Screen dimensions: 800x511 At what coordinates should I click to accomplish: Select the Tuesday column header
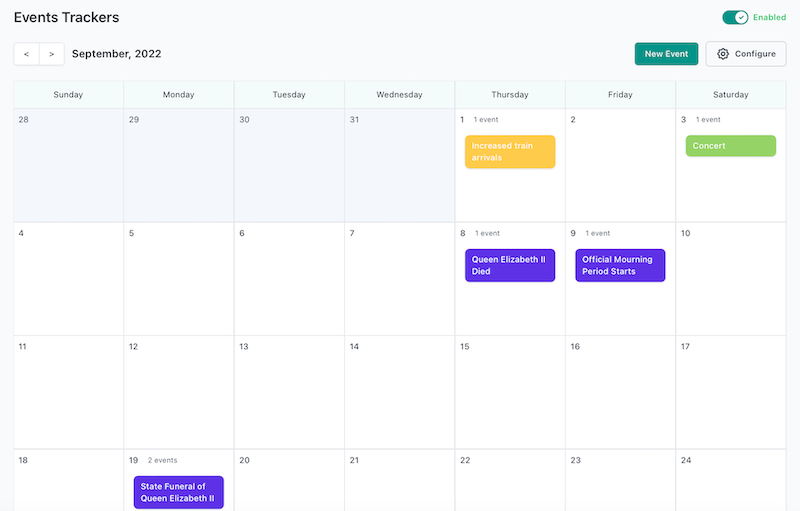[x=289, y=94]
